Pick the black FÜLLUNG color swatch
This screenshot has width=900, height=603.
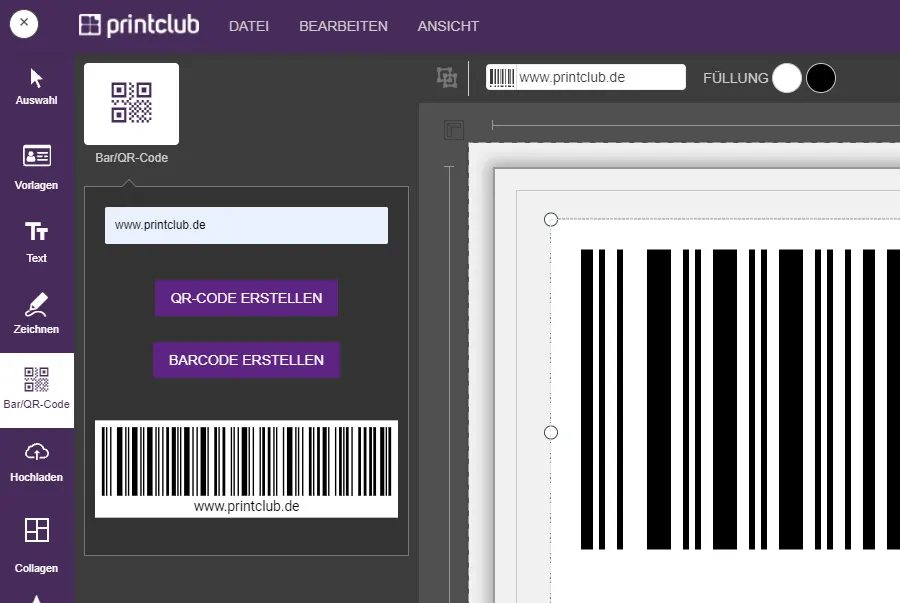click(x=821, y=78)
